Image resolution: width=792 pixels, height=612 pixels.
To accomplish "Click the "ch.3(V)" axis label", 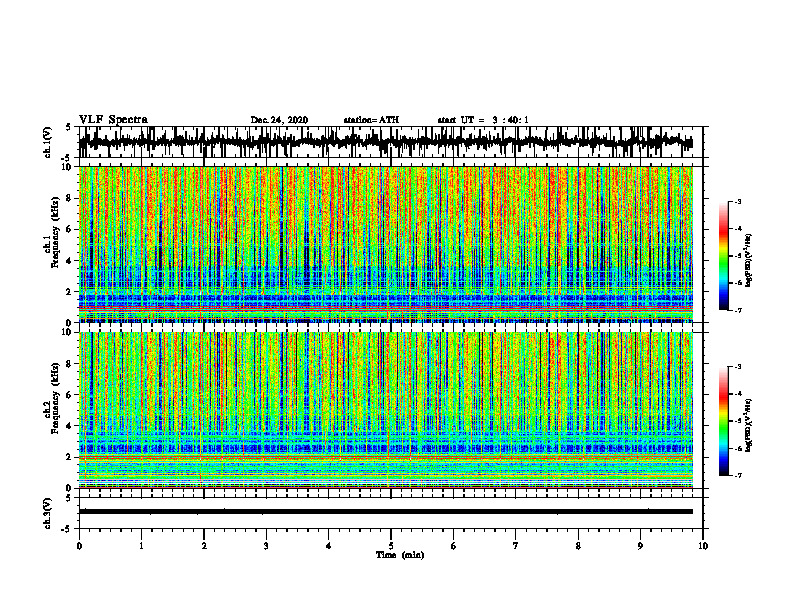I will [48, 513].
